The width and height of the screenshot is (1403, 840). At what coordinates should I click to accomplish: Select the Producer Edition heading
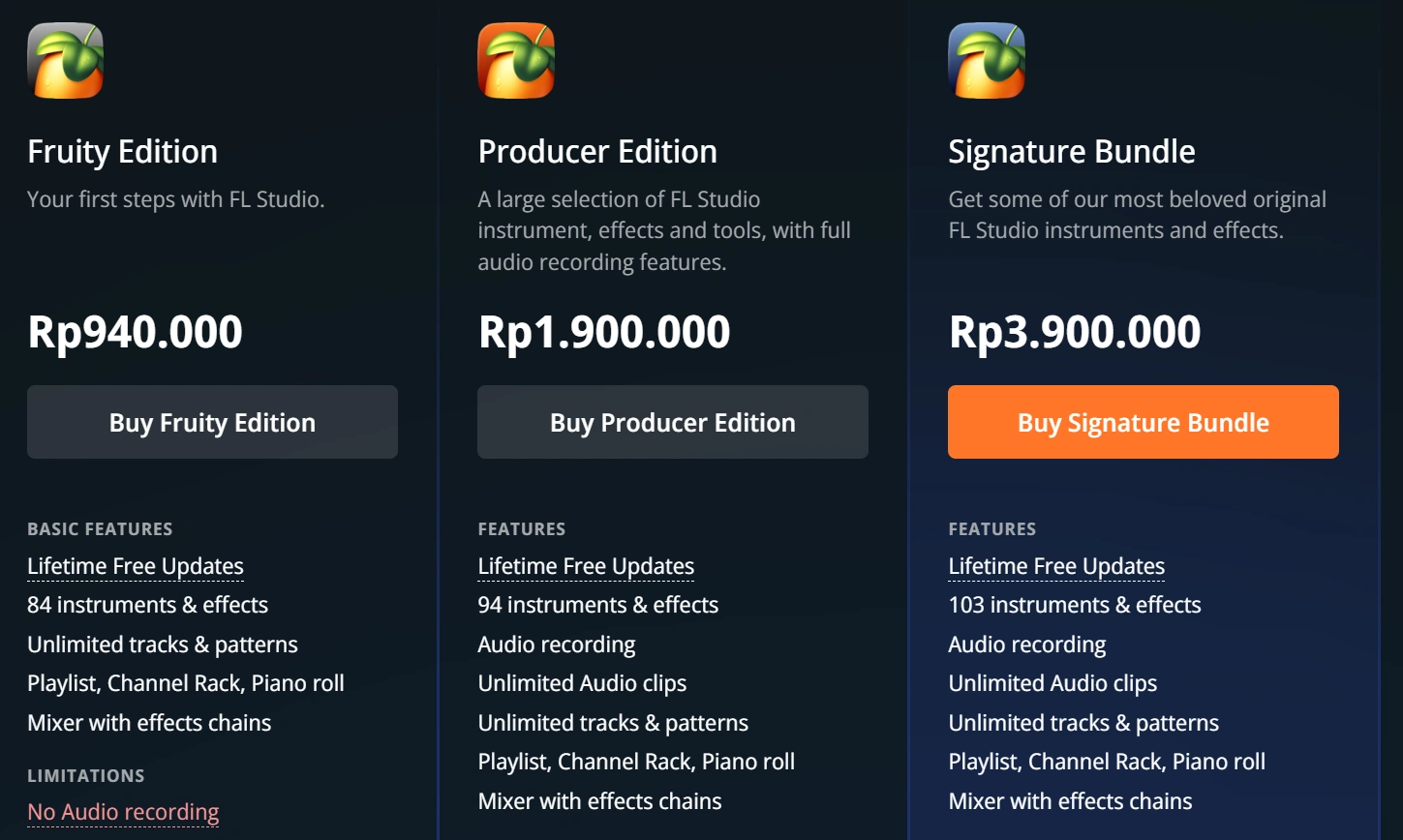point(597,152)
